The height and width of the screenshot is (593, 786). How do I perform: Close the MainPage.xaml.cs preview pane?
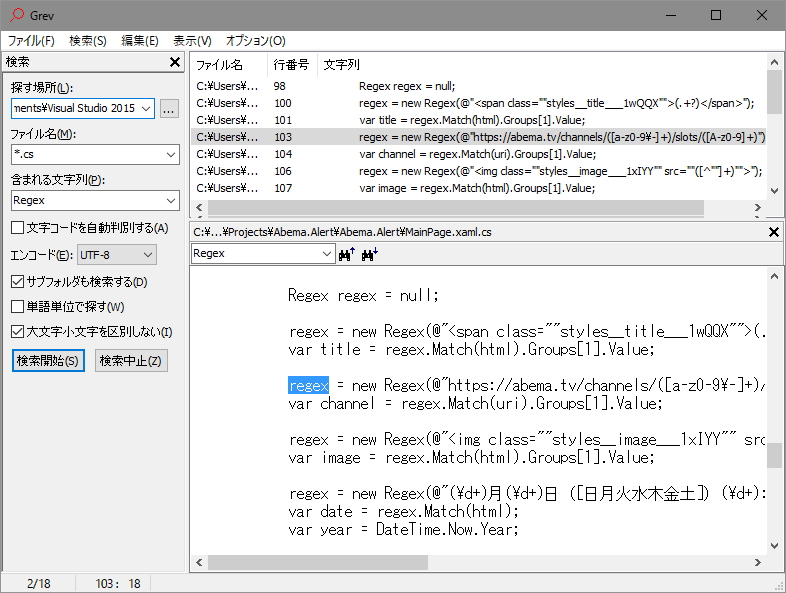(x=773, y=232)
